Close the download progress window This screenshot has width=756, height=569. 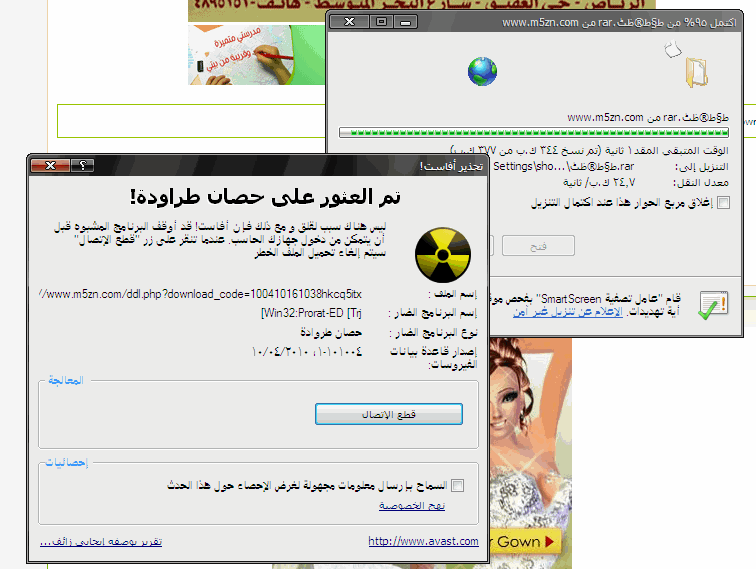pyautogui.click(x=350, y=22)
